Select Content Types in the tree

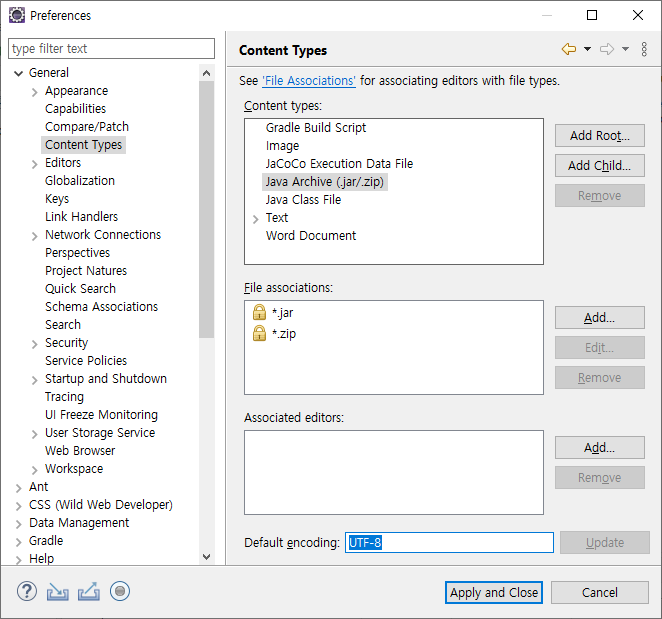click(x=83, y=145)
